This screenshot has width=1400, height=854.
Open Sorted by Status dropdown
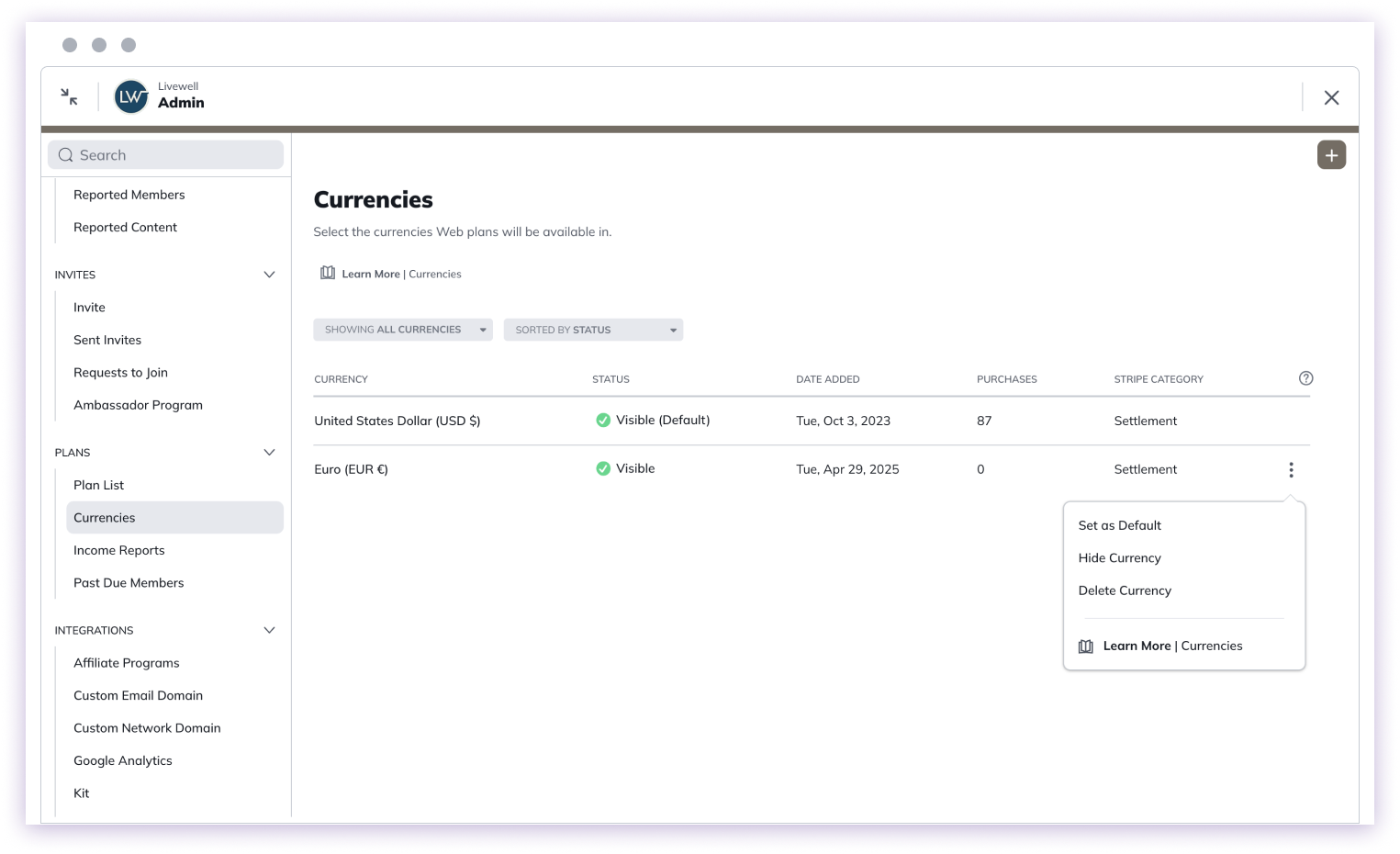click(x=593, y=330)
